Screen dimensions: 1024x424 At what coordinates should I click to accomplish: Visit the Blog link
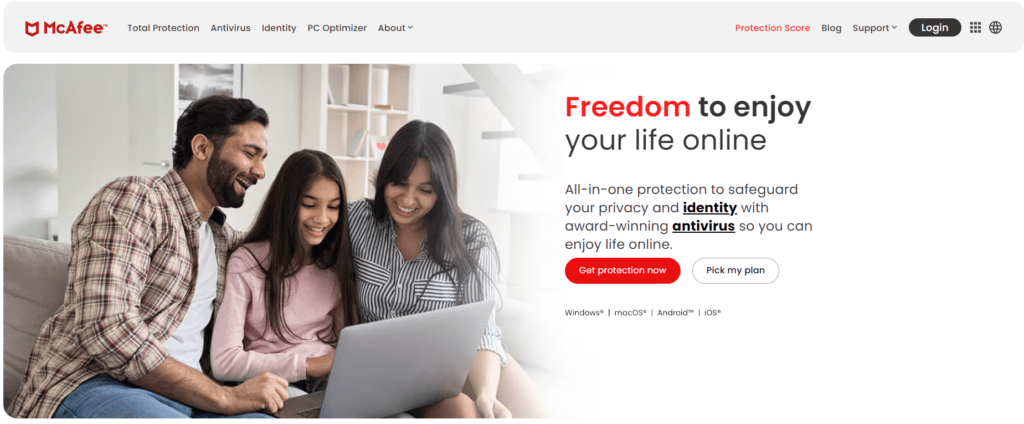pos(831,28)
